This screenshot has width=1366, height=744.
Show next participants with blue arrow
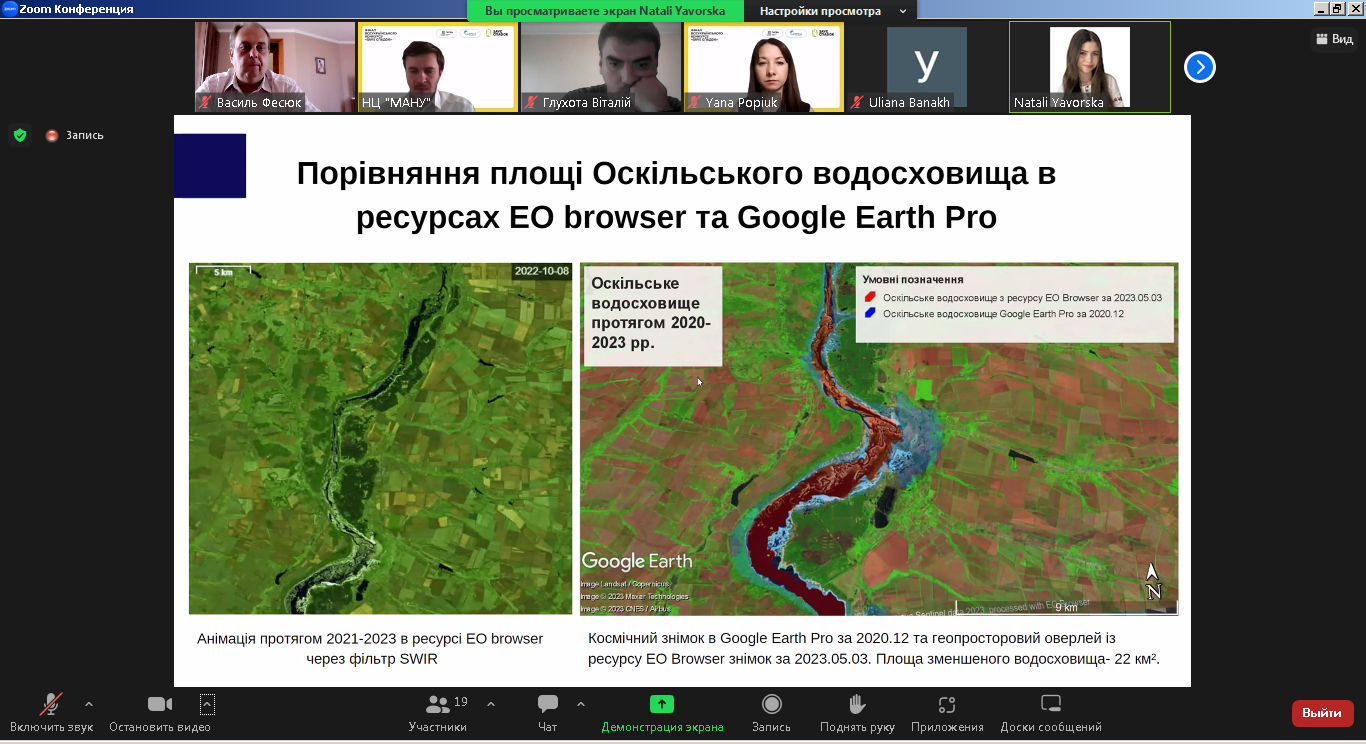[1199, 67]
